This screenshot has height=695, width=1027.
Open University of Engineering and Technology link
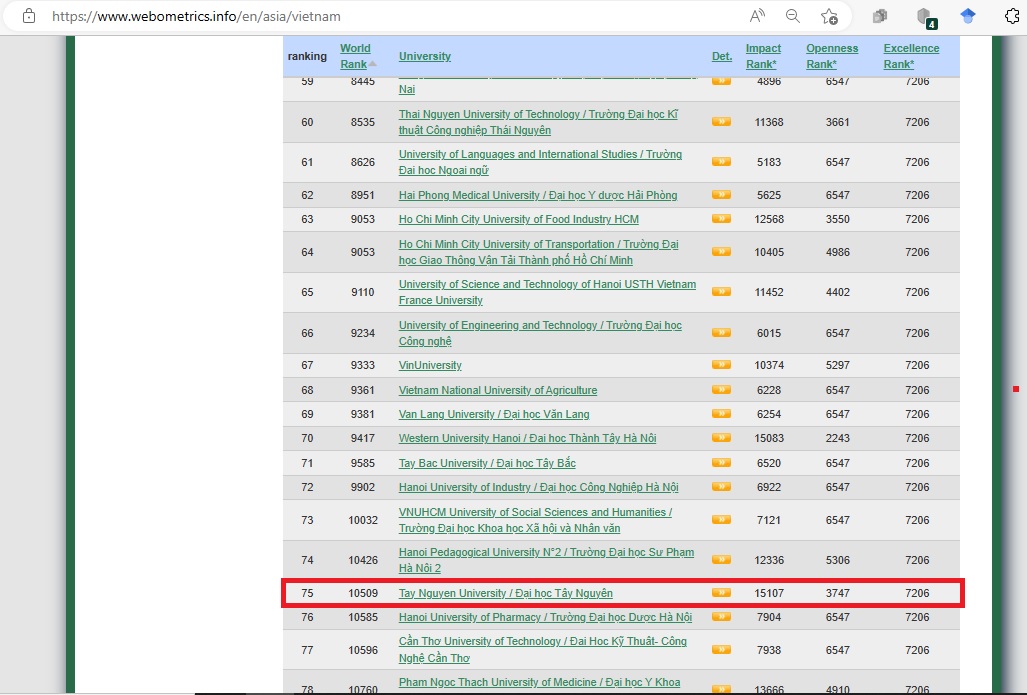pyautogui.click(x=540, y=333)
